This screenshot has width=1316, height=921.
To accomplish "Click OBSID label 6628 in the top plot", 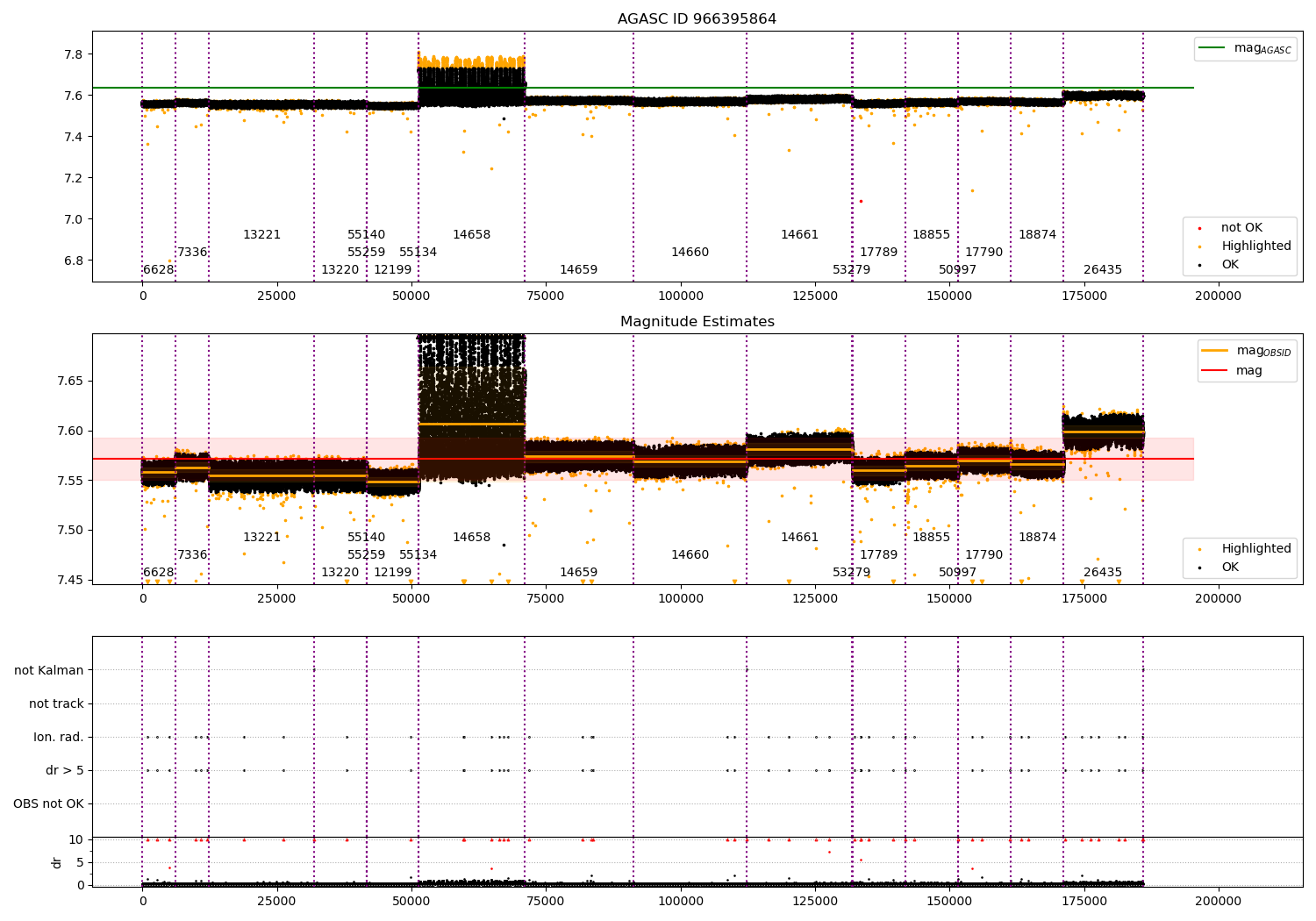I will (x=159, y=270).
